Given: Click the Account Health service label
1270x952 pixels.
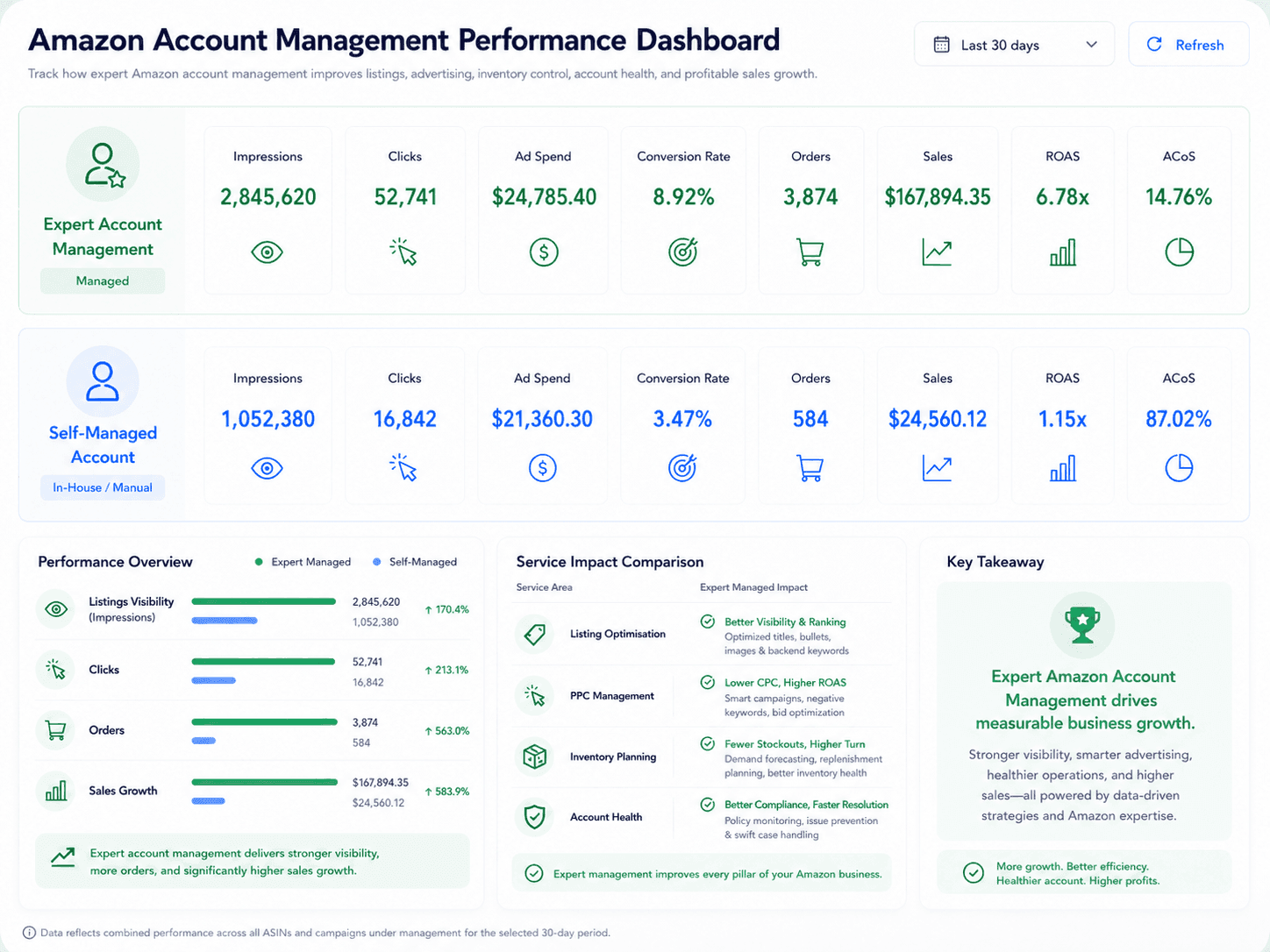Looking at the screenshot, I should [x=606, y=817].
